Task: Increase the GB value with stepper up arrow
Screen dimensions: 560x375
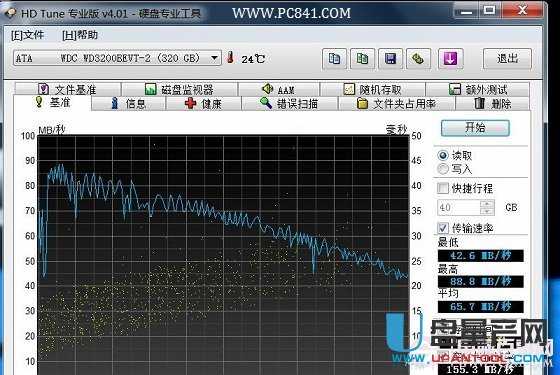Action: tap(487, 204)
